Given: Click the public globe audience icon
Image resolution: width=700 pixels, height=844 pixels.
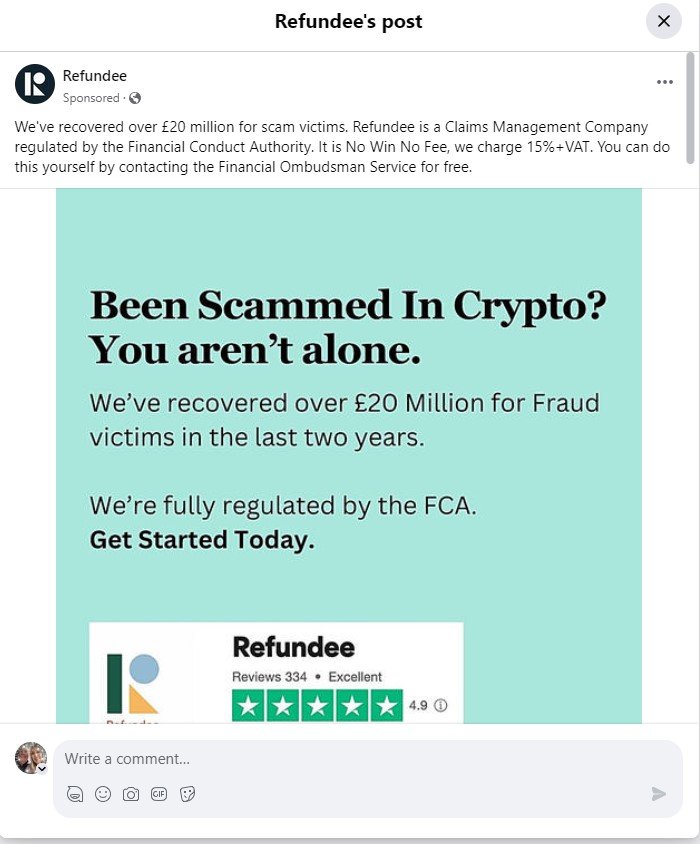Looking at the screenshot, I should click(135, 98).
